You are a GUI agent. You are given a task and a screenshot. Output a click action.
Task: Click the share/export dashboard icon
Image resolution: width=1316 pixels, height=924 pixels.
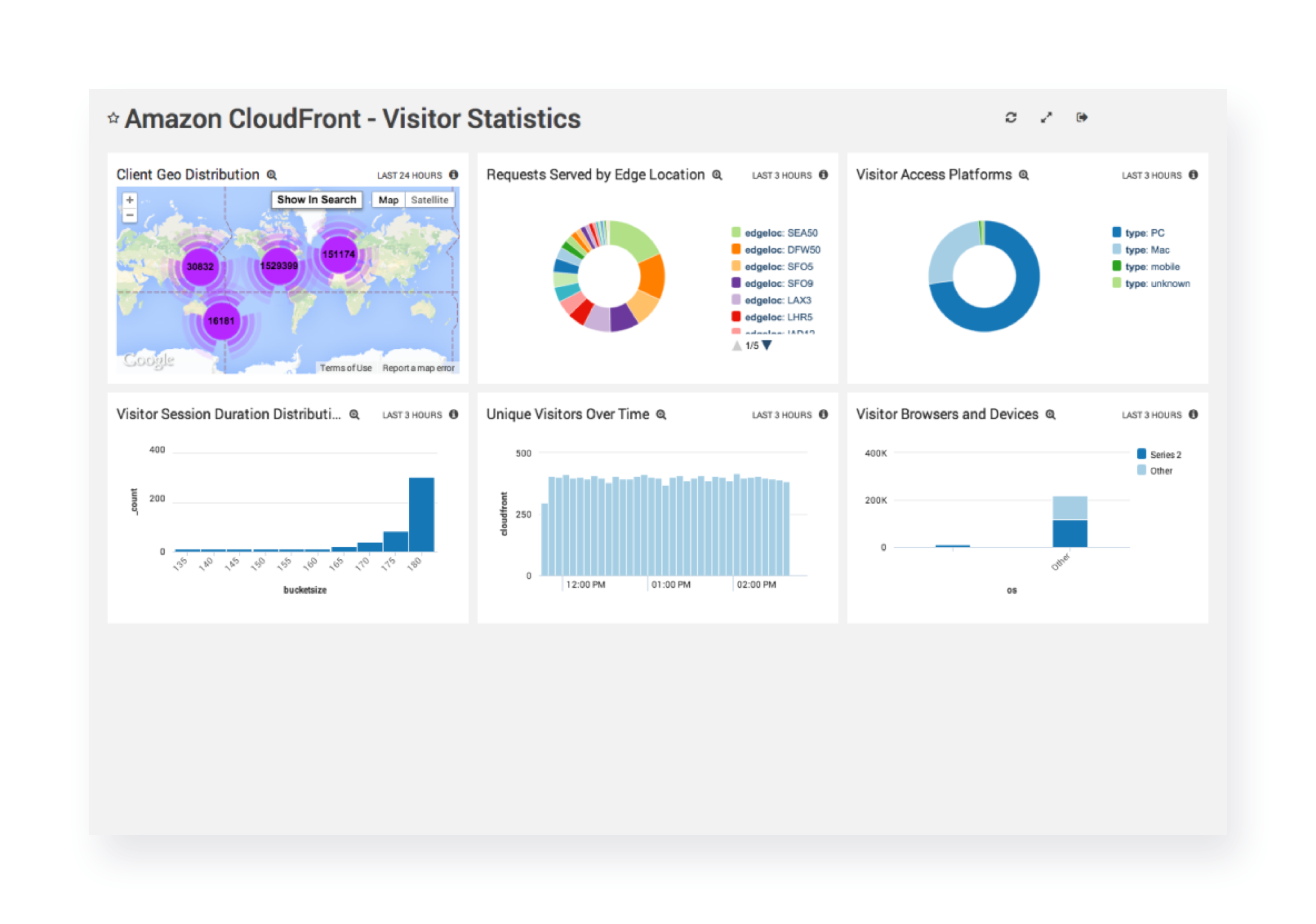pos(1082,117)
